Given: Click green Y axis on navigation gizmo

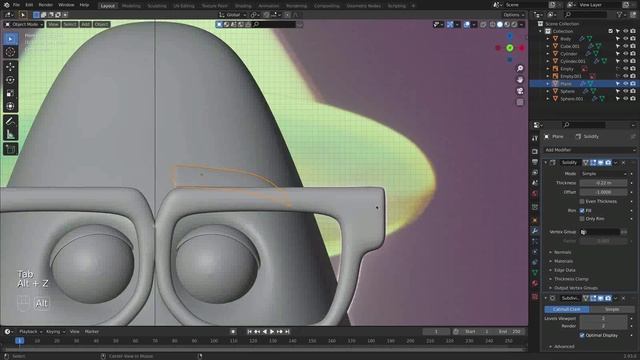Looking at the screenshot, I should tap(510, 48).
